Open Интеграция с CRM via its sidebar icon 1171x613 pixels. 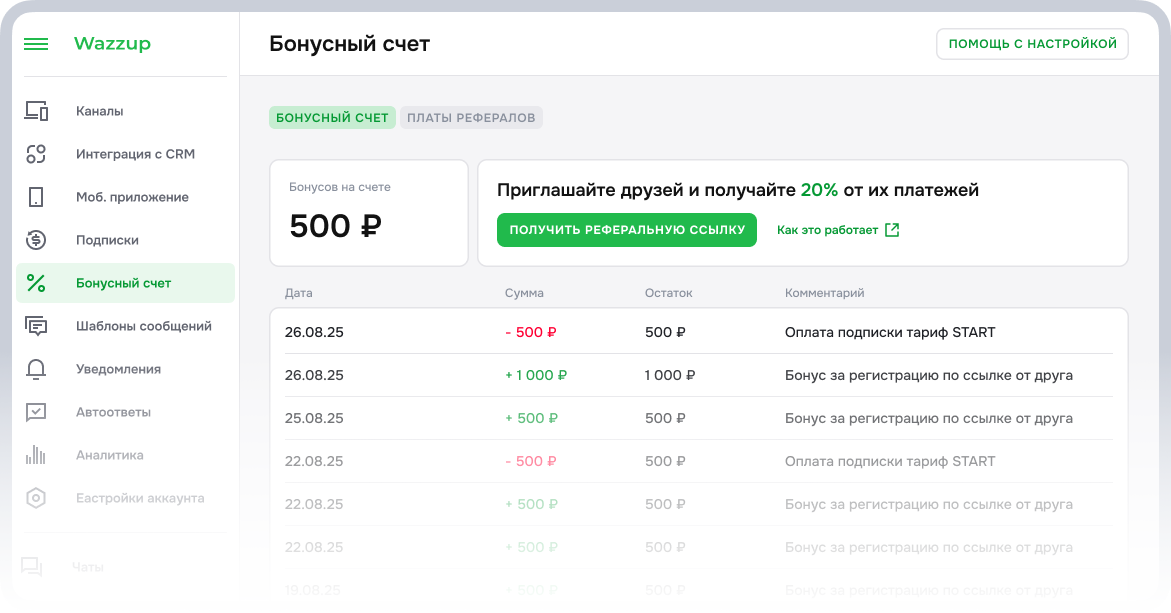click(x=35, y=153)
